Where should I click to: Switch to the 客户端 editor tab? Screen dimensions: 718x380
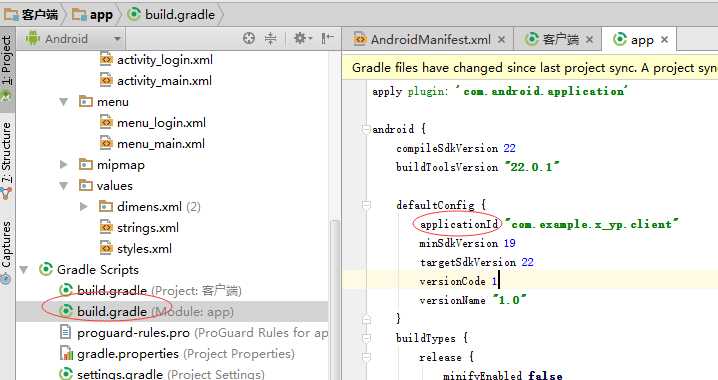click(559, 40)
